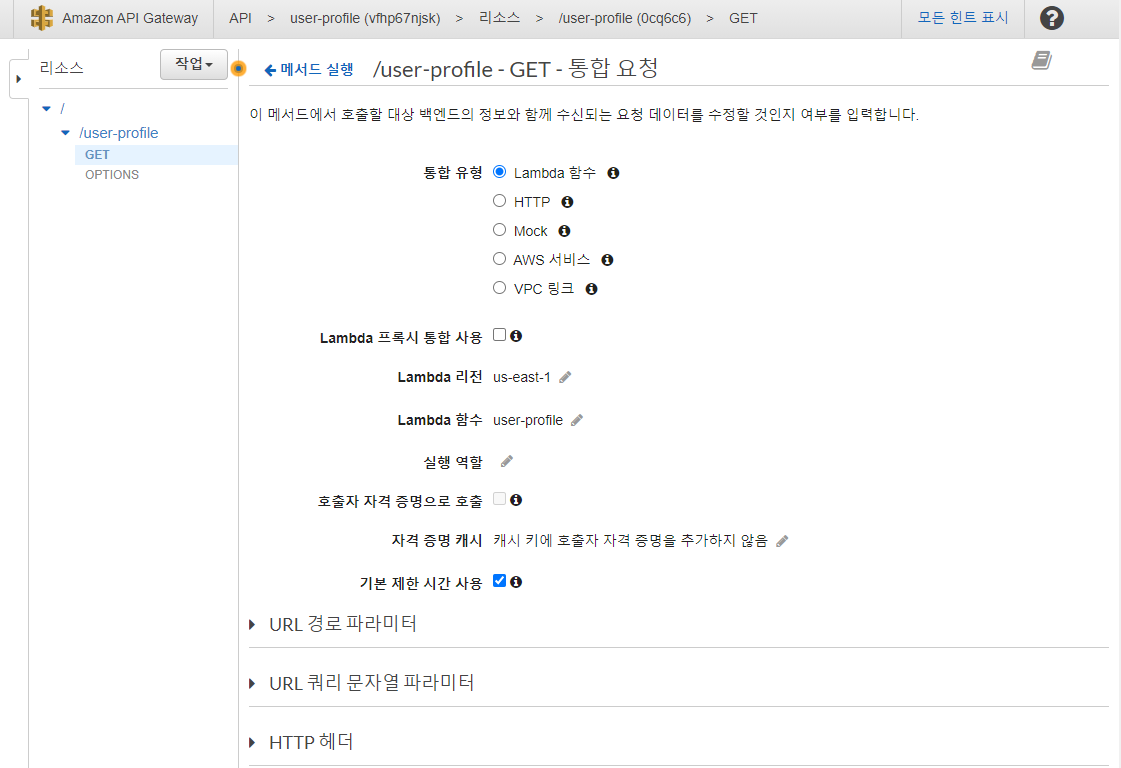Open the help question mark icon

click(1052, 18)
